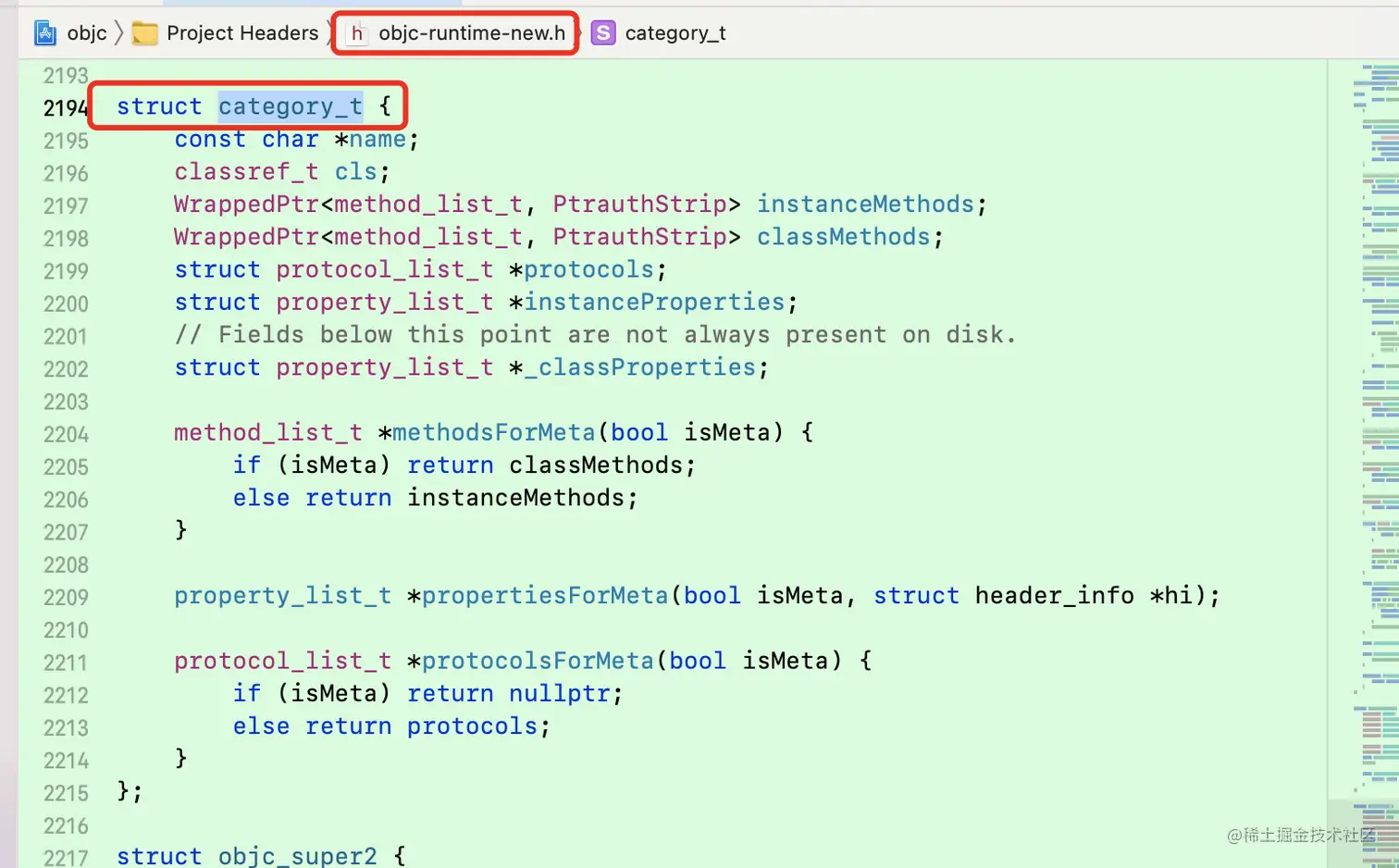Click PtrauthStrip on line 2197

tap(639, 205)
